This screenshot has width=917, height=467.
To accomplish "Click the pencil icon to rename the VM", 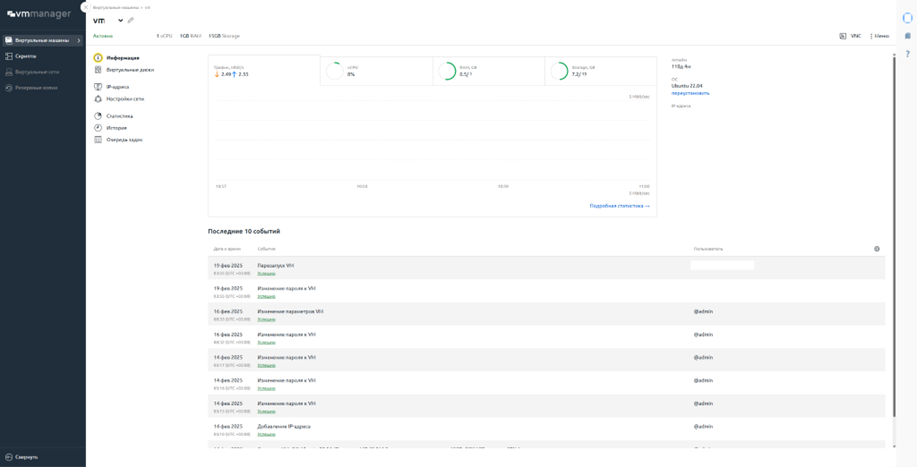I will (x=131, y=20).
